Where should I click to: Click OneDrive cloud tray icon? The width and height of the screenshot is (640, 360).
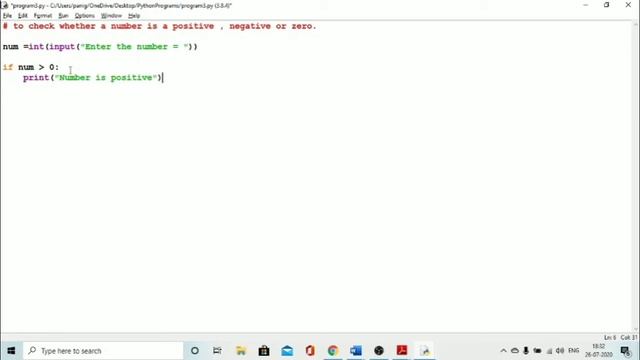(x=515, y=351)
